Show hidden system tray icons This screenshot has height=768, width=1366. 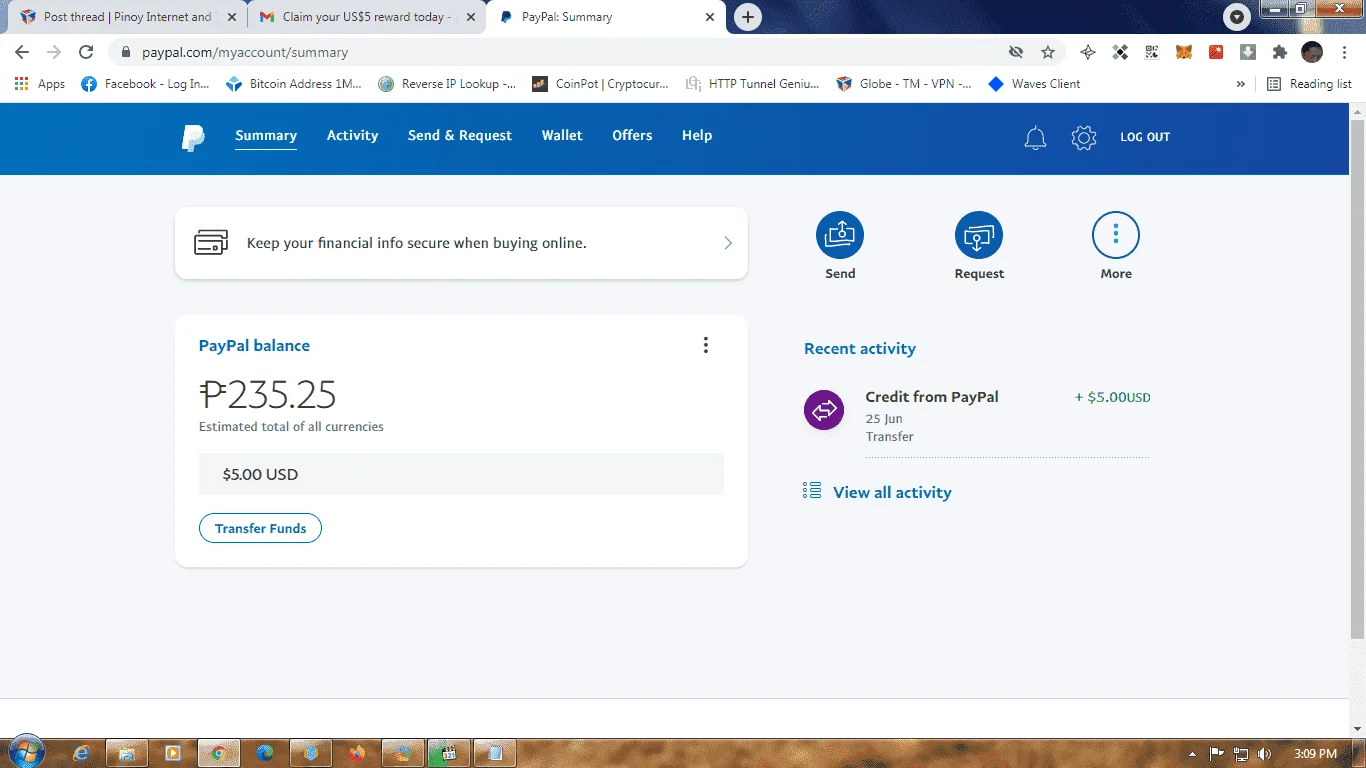tap(1192, 754)
